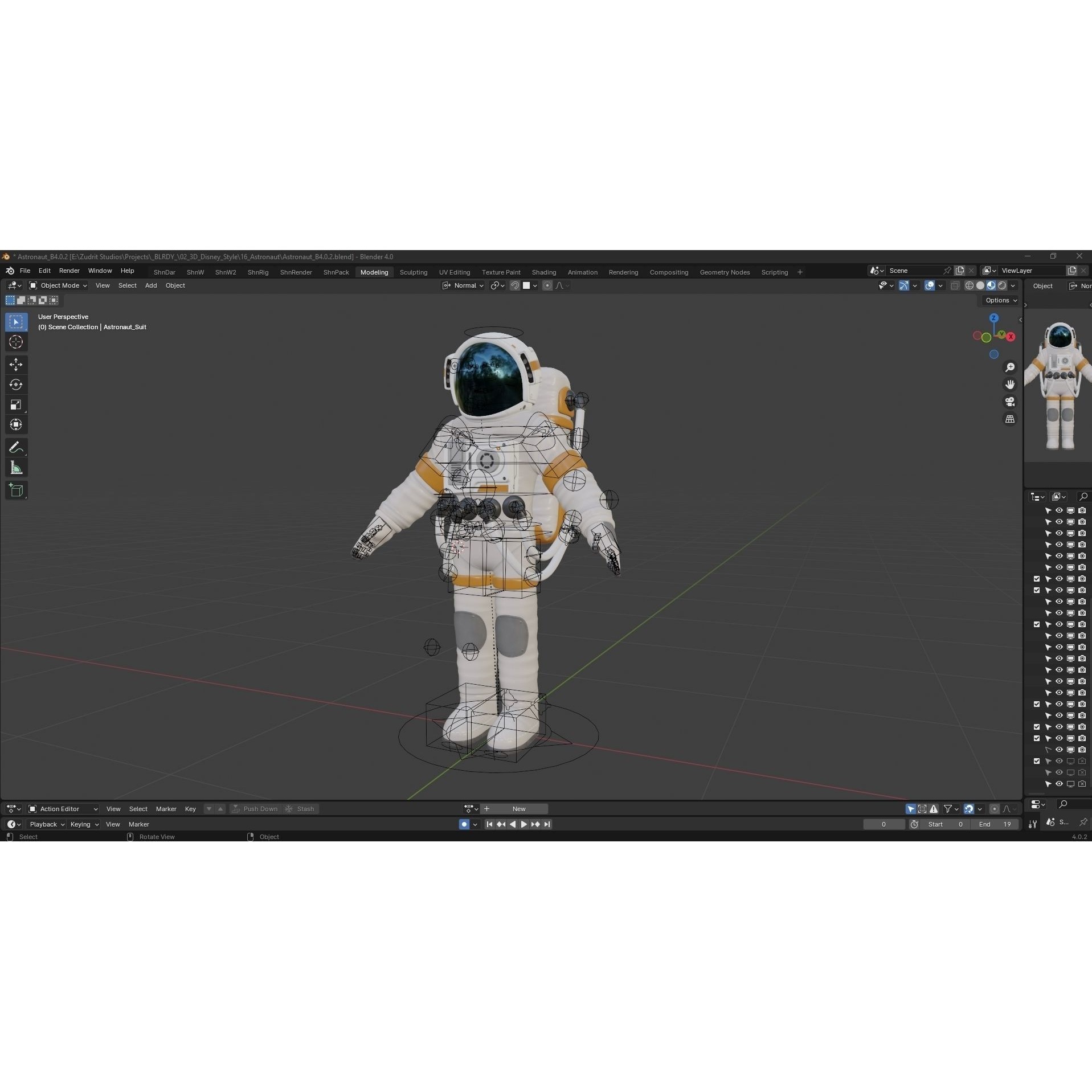The width and height of the screenshot is (1092, 1092).
Task: Toggle viewport overlays button
Action: 930,285
